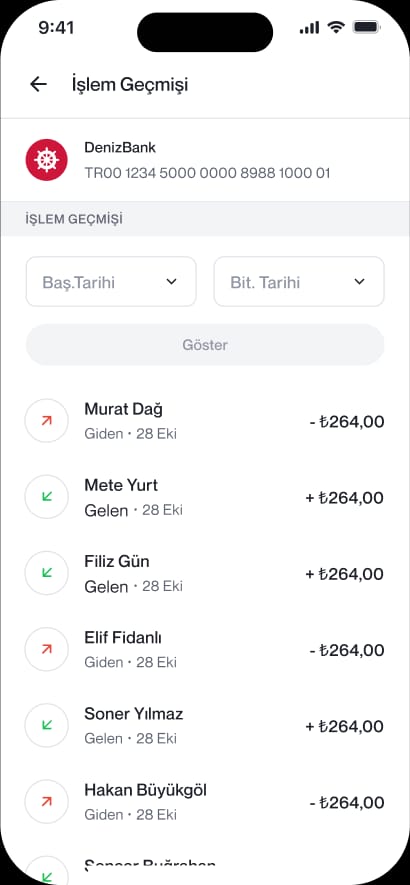Tap the incoming arrow icon beside Filiz Gün
The width and height of the screenshot is (410, 885).
(46, 573)
